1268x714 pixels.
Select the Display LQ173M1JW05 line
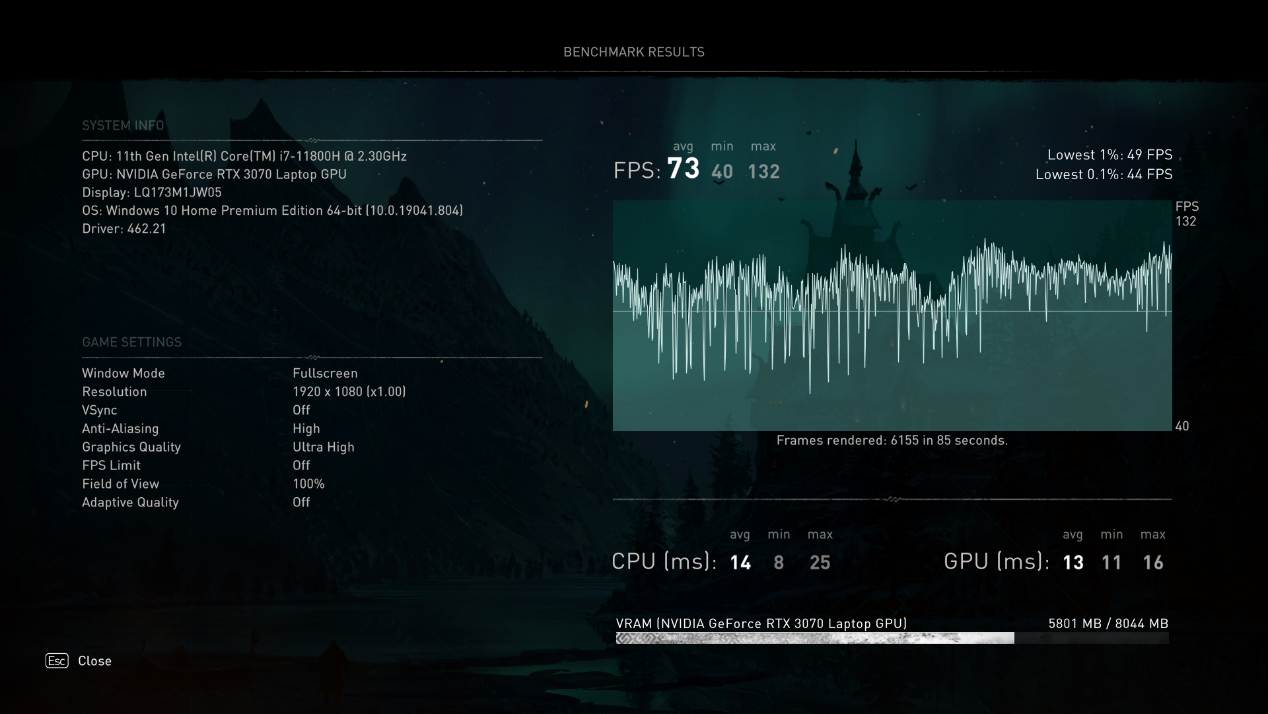152,192
